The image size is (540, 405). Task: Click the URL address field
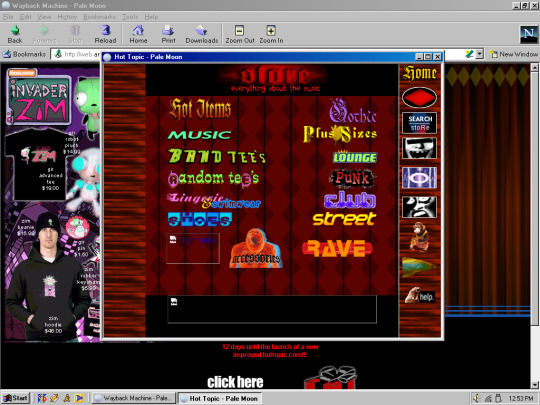pyautogui.click(x=76, y=54)
